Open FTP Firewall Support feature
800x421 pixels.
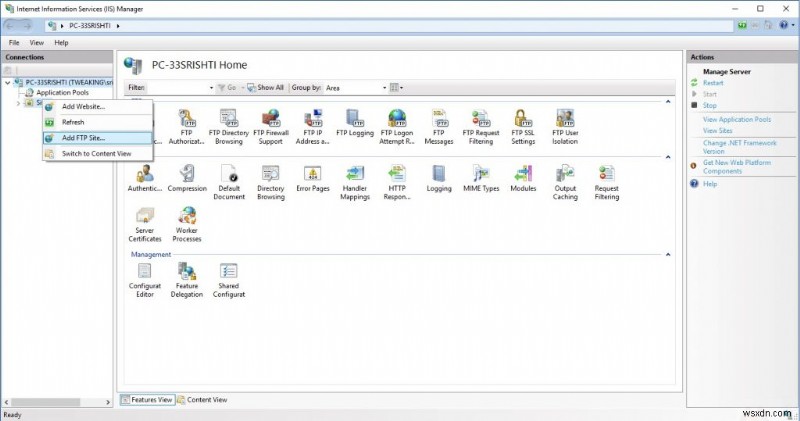270,127
